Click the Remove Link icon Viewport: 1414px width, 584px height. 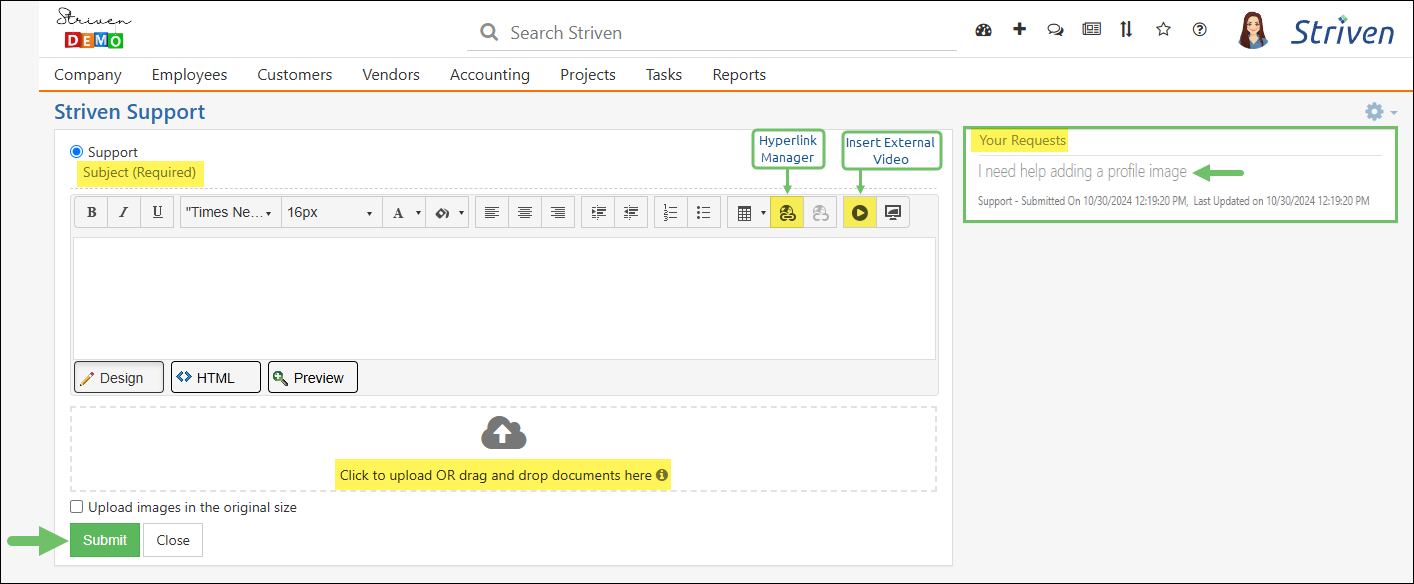[820, 213]
